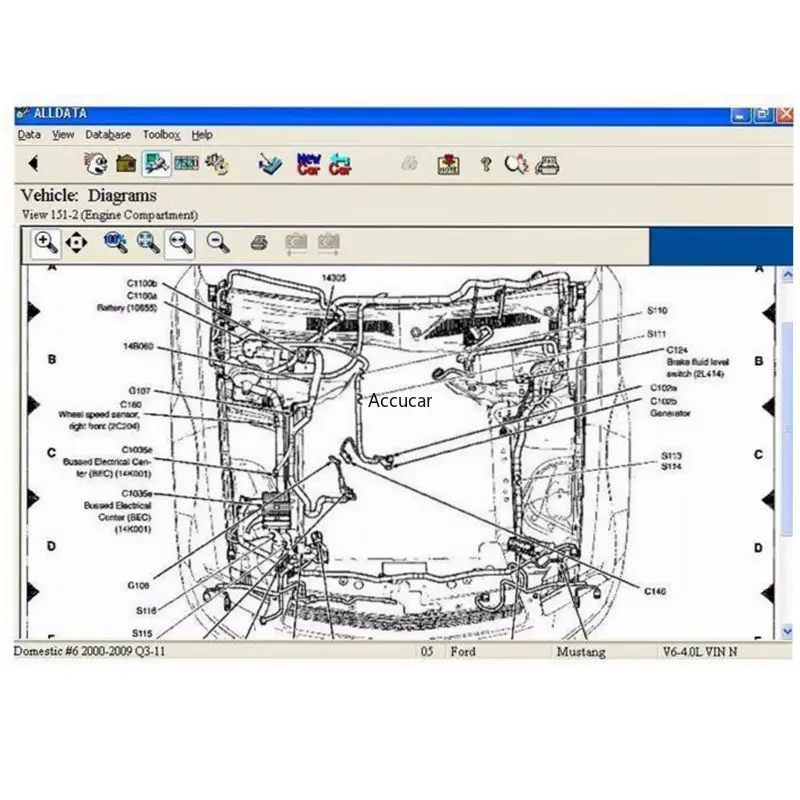Click the 'V6-4.0L VIN N' status entry
Viewport: 800px width, 800px height.
pyautogui.click(x=700, y=652)
